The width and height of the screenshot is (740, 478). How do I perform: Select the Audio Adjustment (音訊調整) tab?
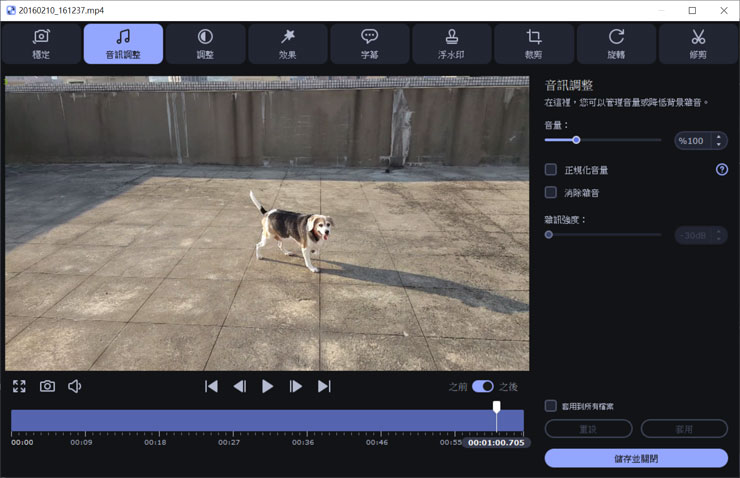click(123, 44)
